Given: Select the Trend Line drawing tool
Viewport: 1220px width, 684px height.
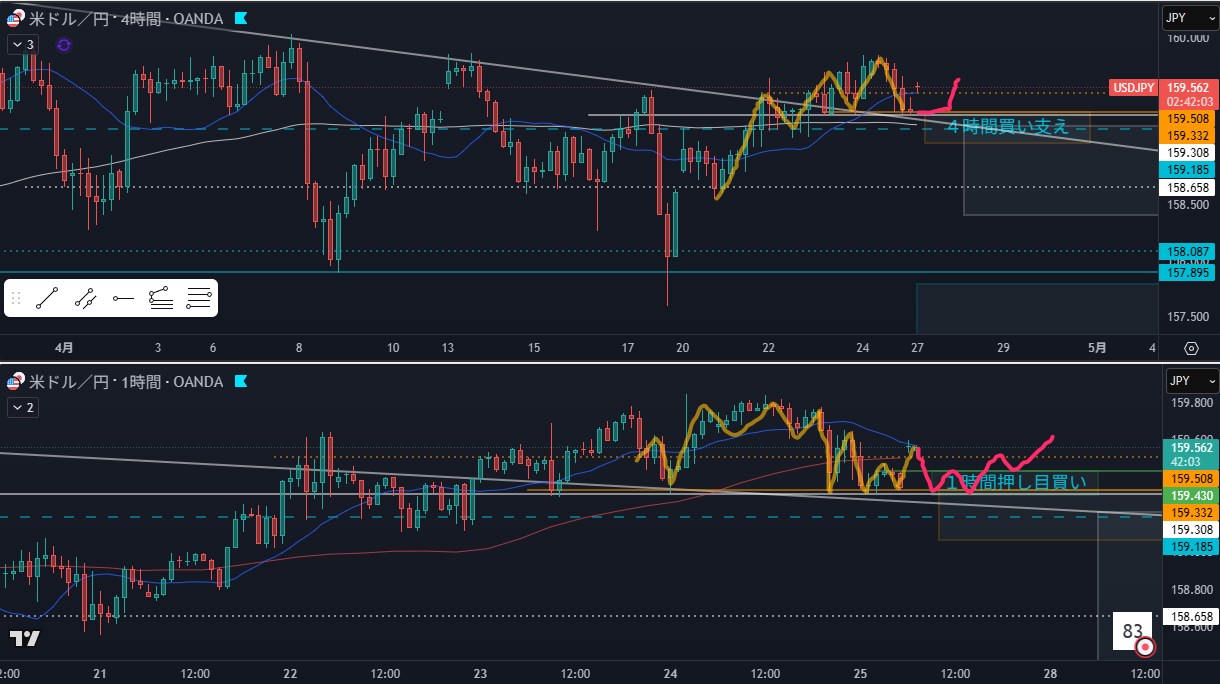Looking at the screenshot, I should 47,297.
